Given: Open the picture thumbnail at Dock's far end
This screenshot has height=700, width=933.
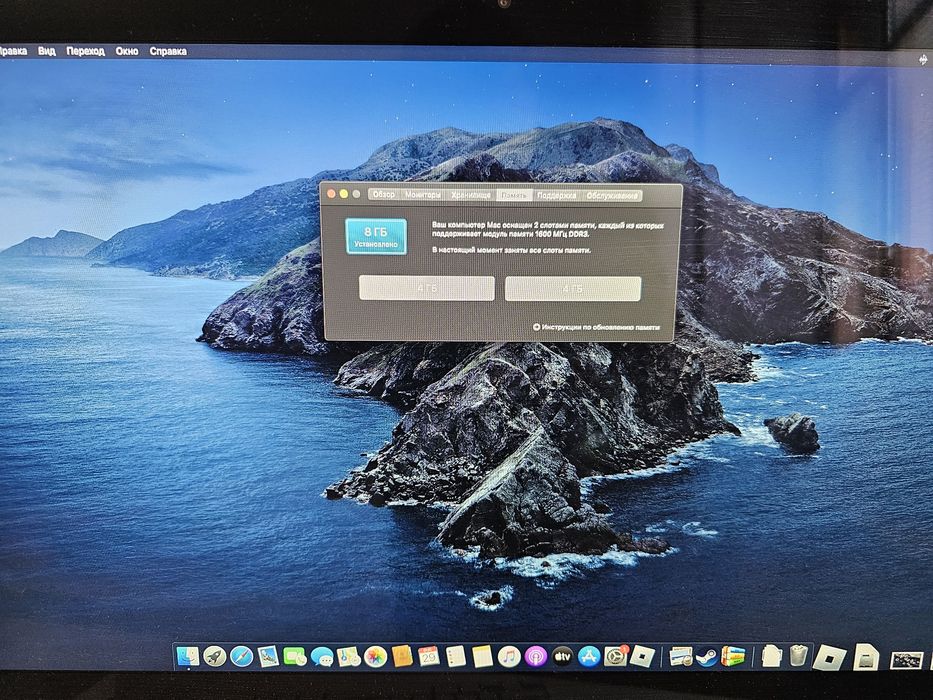Looking at the screenshot, I should tap(906, 660).
